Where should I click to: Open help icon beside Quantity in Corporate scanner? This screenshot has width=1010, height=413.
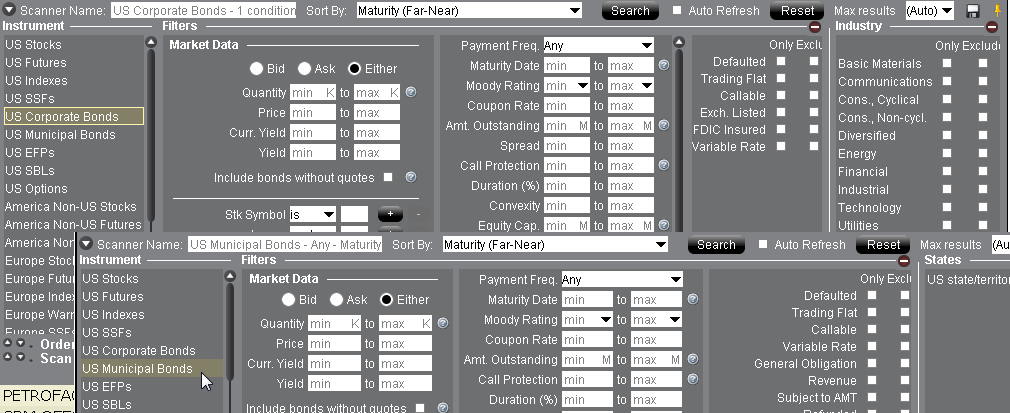tap(411, 92)
